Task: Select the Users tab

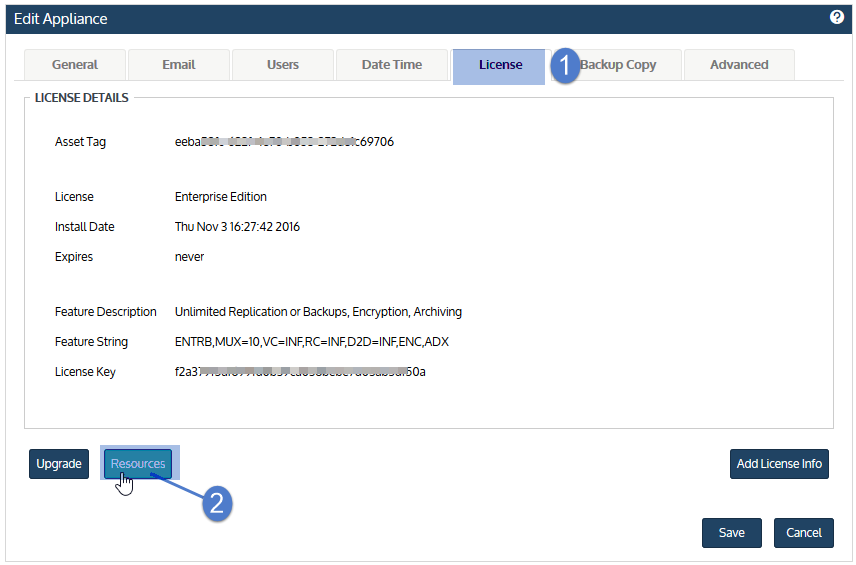Action: (283, 64)
